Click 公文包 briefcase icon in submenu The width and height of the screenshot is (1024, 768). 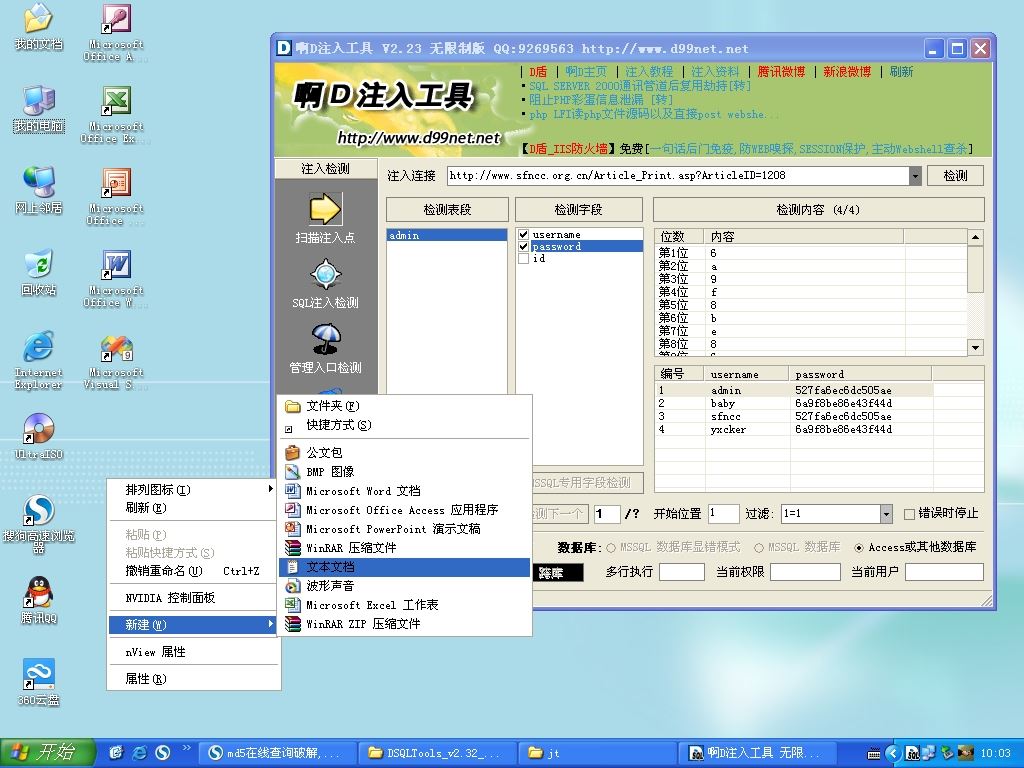(293, 453)
